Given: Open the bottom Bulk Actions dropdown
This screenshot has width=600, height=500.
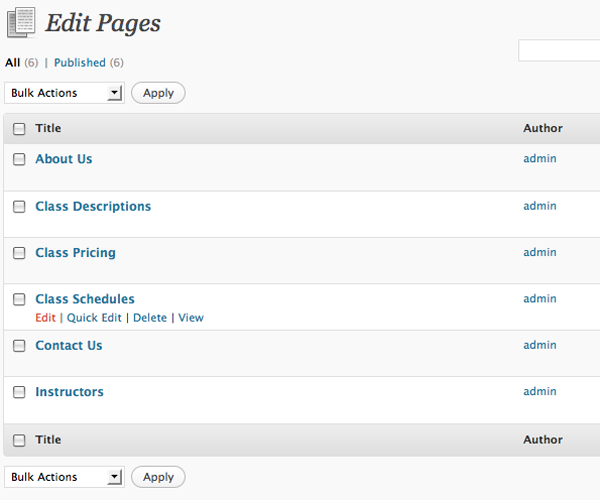Looking at the screenshot, I should click(64, 477).
